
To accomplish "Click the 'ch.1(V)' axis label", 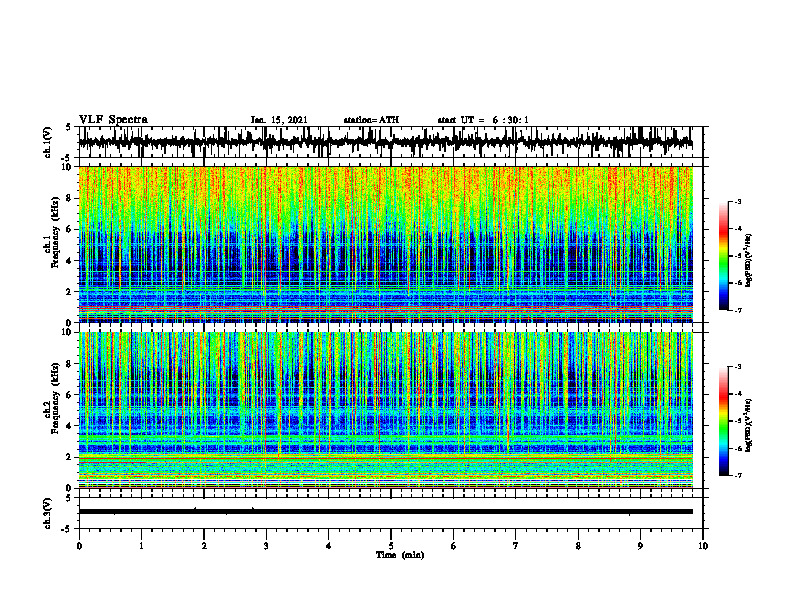I will click(48, 142).
